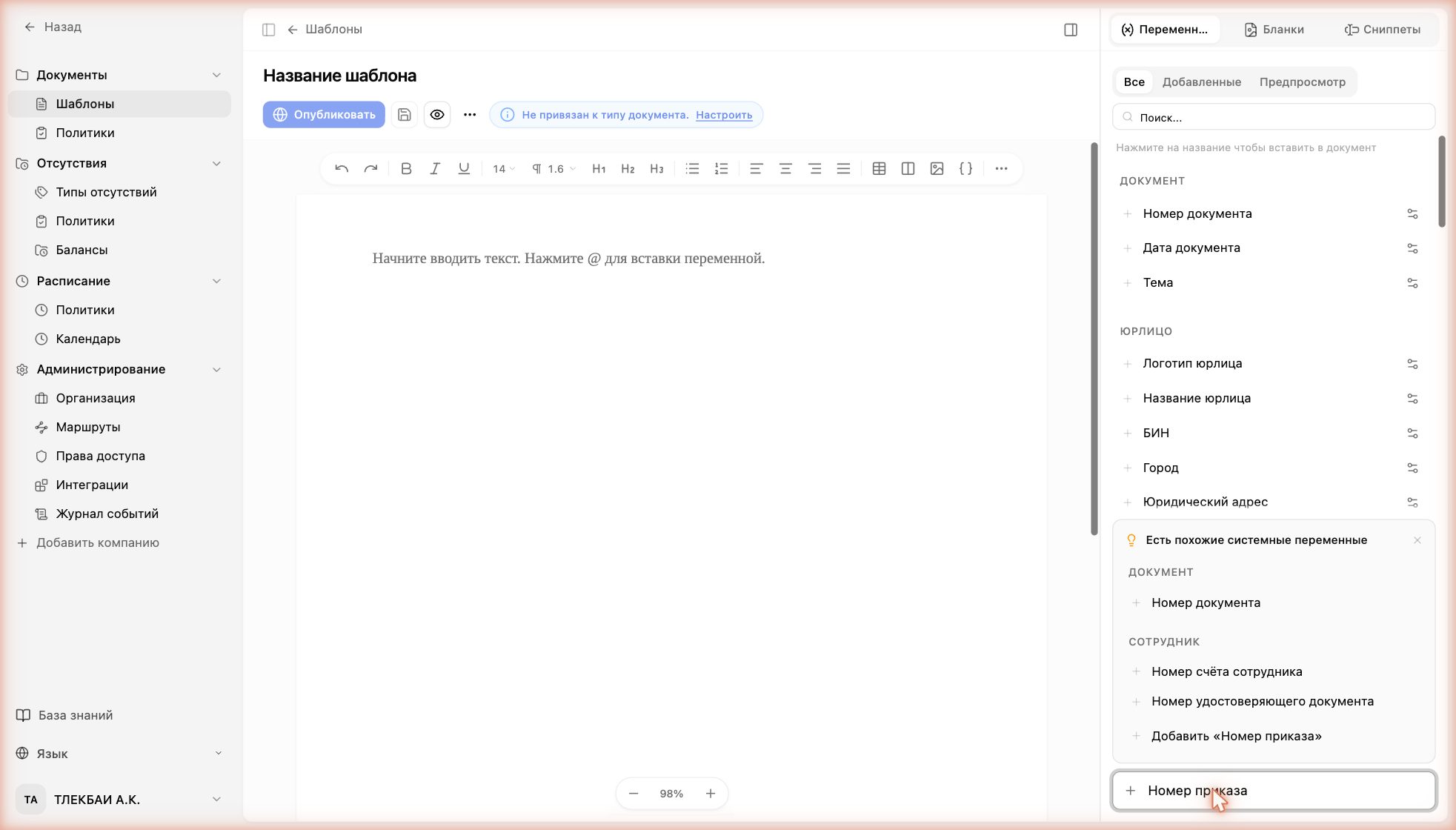The height and width of the screenshot is (830, 1456).
Task: Select the Все filter tab
Action: 1134,82
